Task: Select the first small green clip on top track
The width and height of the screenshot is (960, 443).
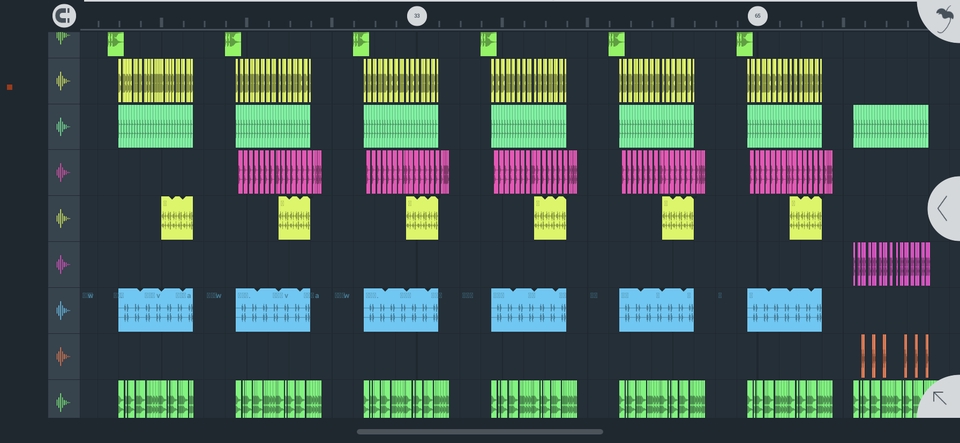Action: [x=116, y=44]
